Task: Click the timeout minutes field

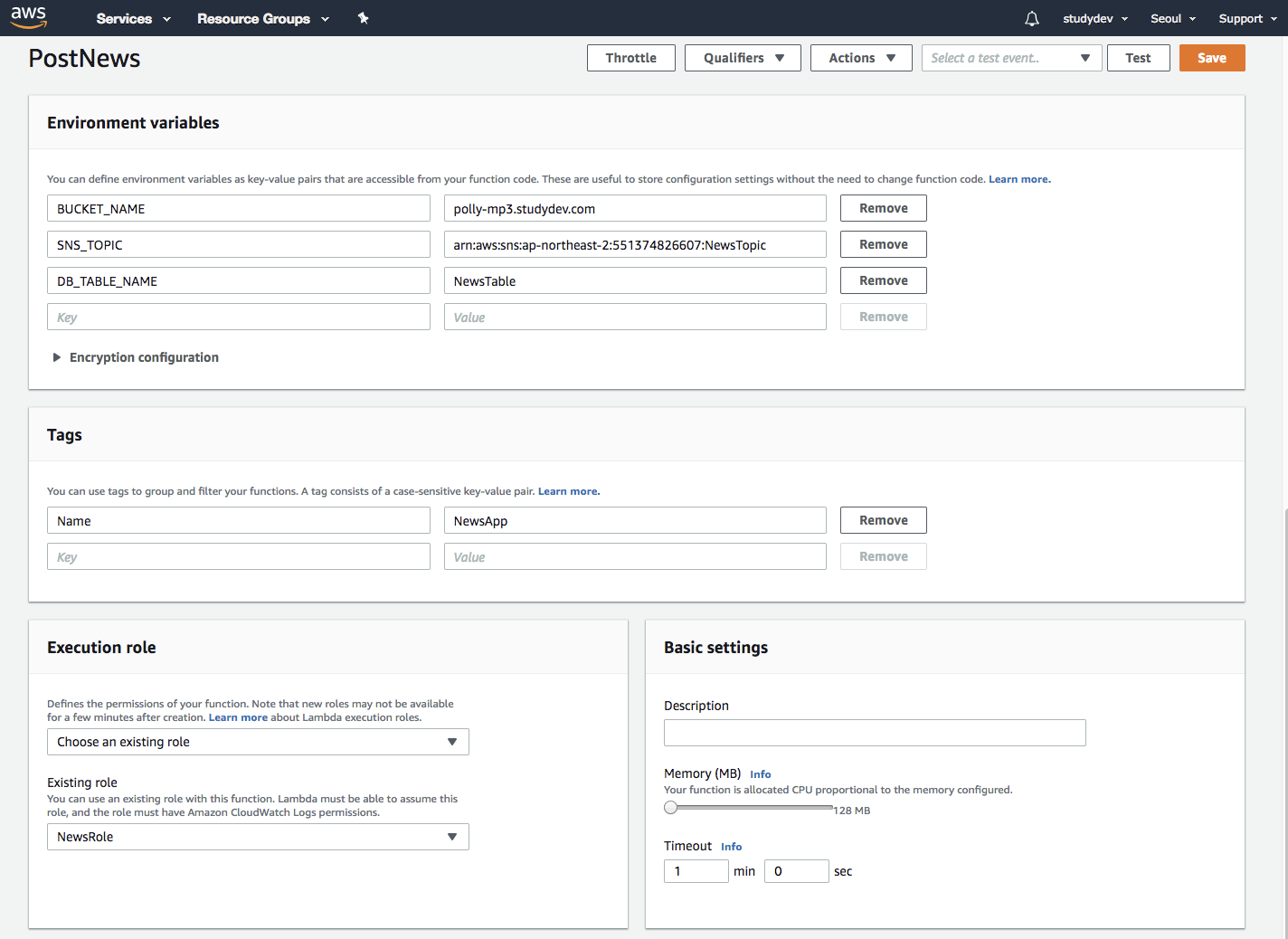Action: click(x=696, y=871)
